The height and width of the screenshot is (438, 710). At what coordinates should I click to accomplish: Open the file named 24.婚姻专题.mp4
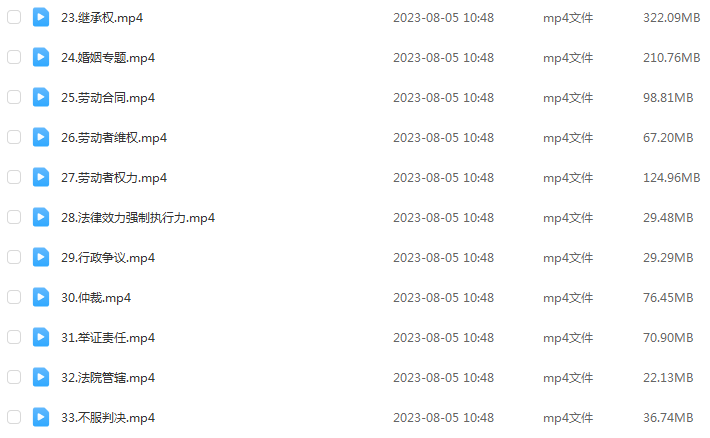108,58
